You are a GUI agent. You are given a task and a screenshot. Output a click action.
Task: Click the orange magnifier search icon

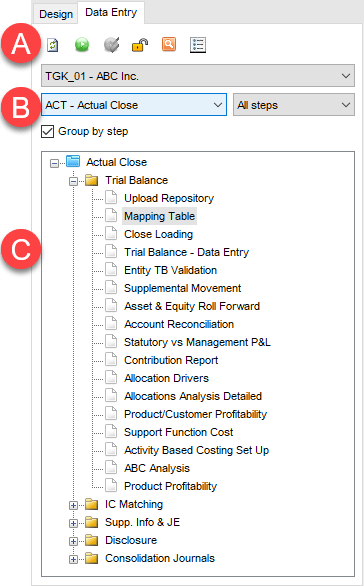tap(169, 44)
